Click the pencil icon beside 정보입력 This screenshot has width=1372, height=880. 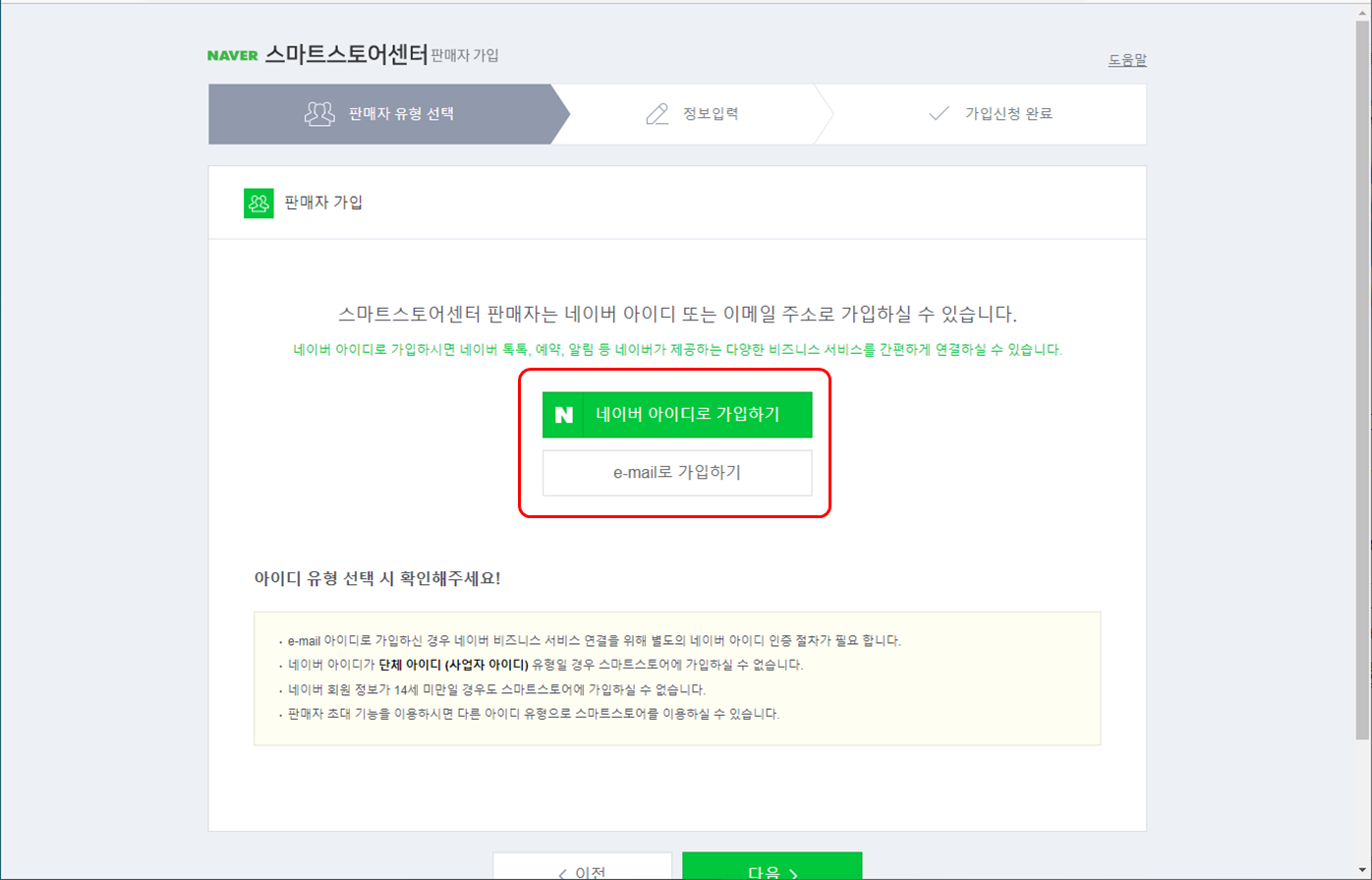click(657, 114)
